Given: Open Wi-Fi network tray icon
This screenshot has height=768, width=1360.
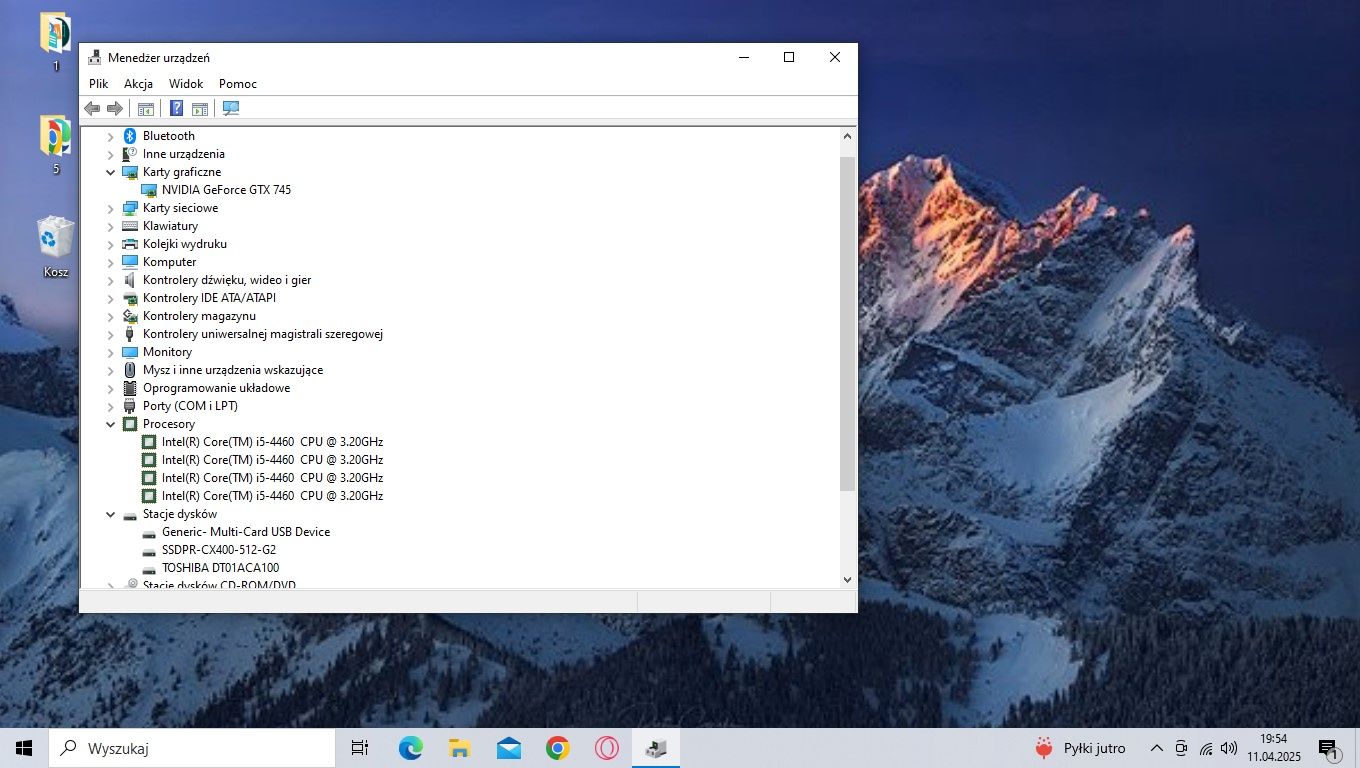Looking at the screenshot, I should 1206,748.
